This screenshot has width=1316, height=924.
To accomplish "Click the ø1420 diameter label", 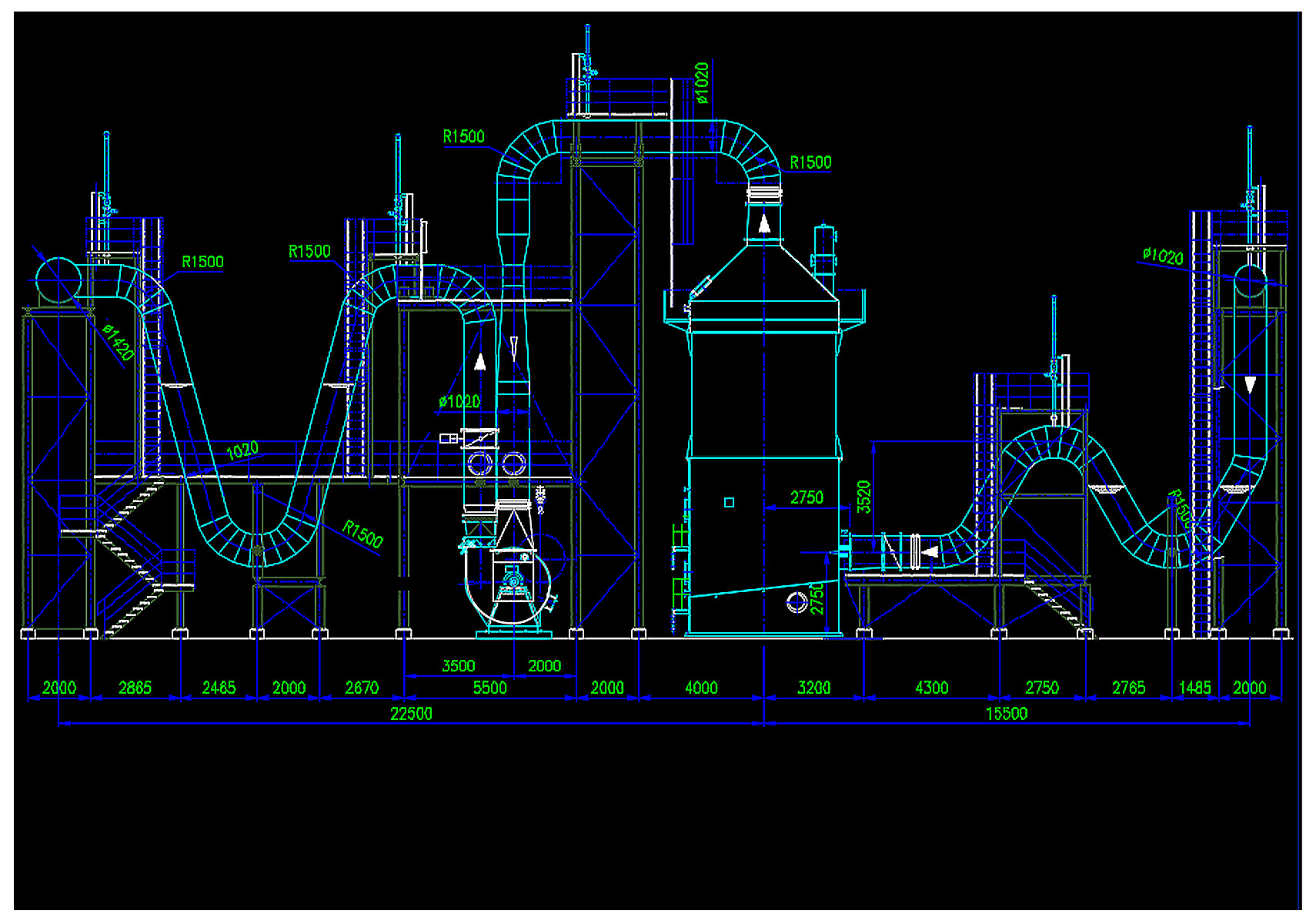I will 119,343.
